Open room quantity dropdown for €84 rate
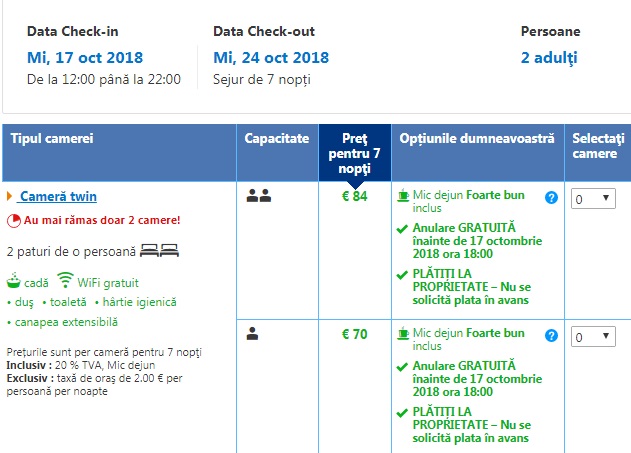This screenshot has height=453, width=631. [x=593, y=200]
